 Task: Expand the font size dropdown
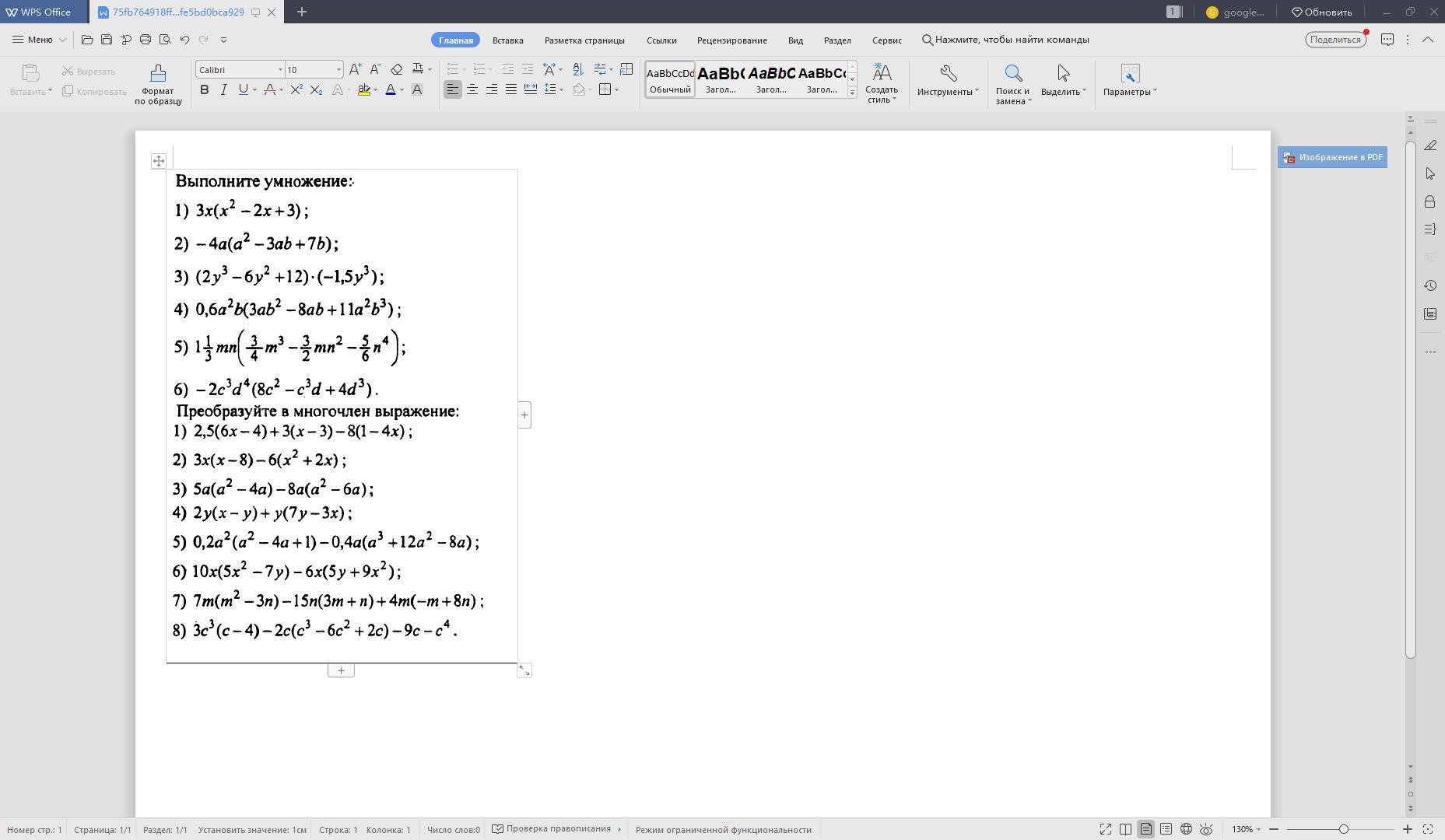point(338,70)
